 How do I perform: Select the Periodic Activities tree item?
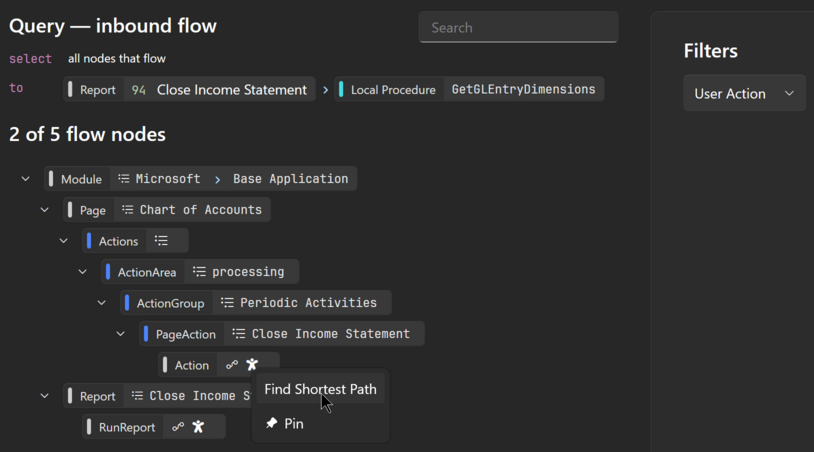(256, 303)
